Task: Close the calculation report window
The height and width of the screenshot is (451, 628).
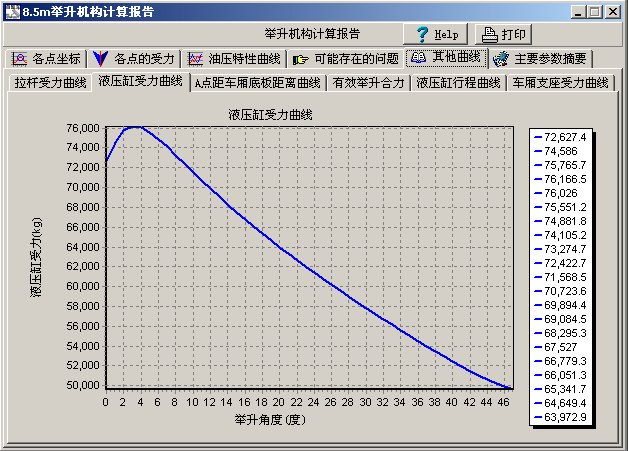Action: tap(613, 12)
